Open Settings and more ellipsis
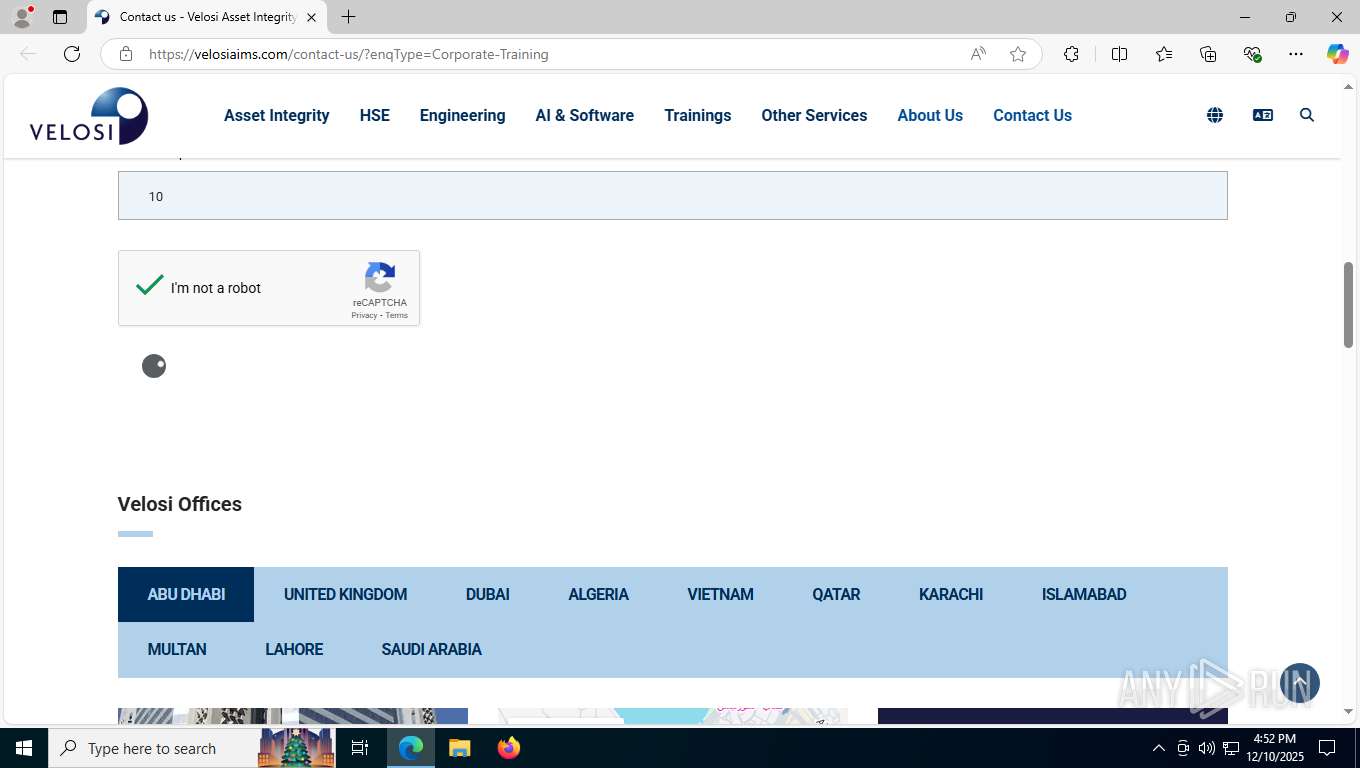The width and height of the screenshot is (1360, 768). coord(1296,54)
